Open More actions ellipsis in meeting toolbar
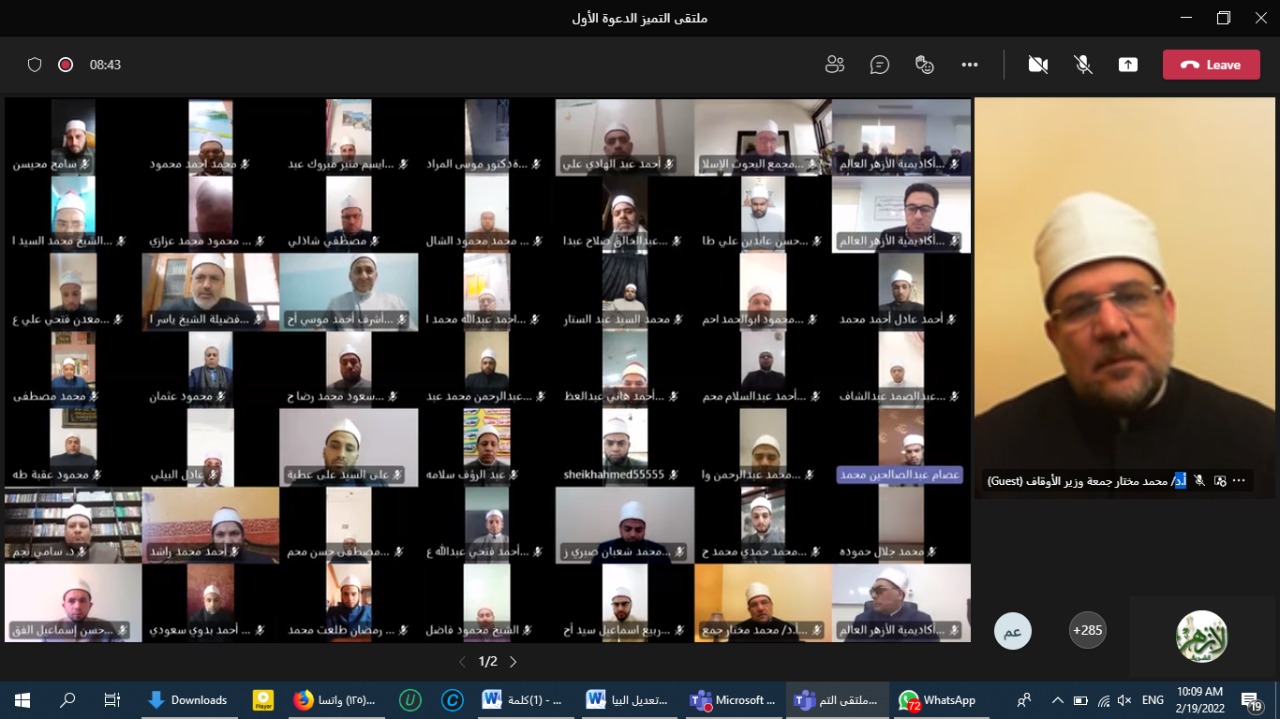 coord(969,65)
